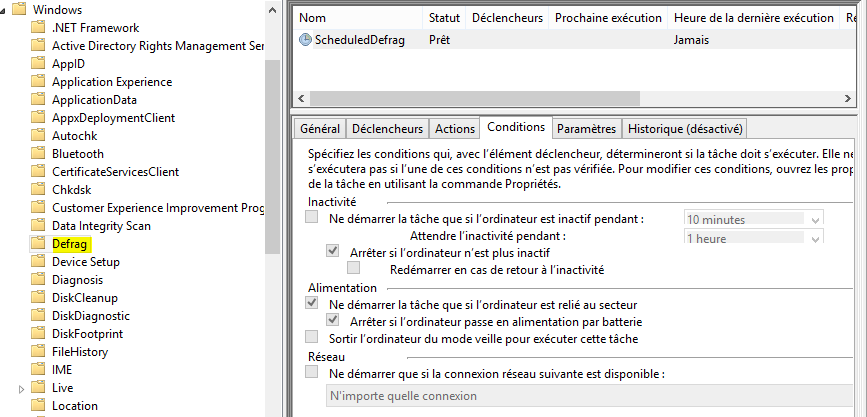Sort by the Statut column header
This screenshot has width=867, height=417.
tap(445, 18)
